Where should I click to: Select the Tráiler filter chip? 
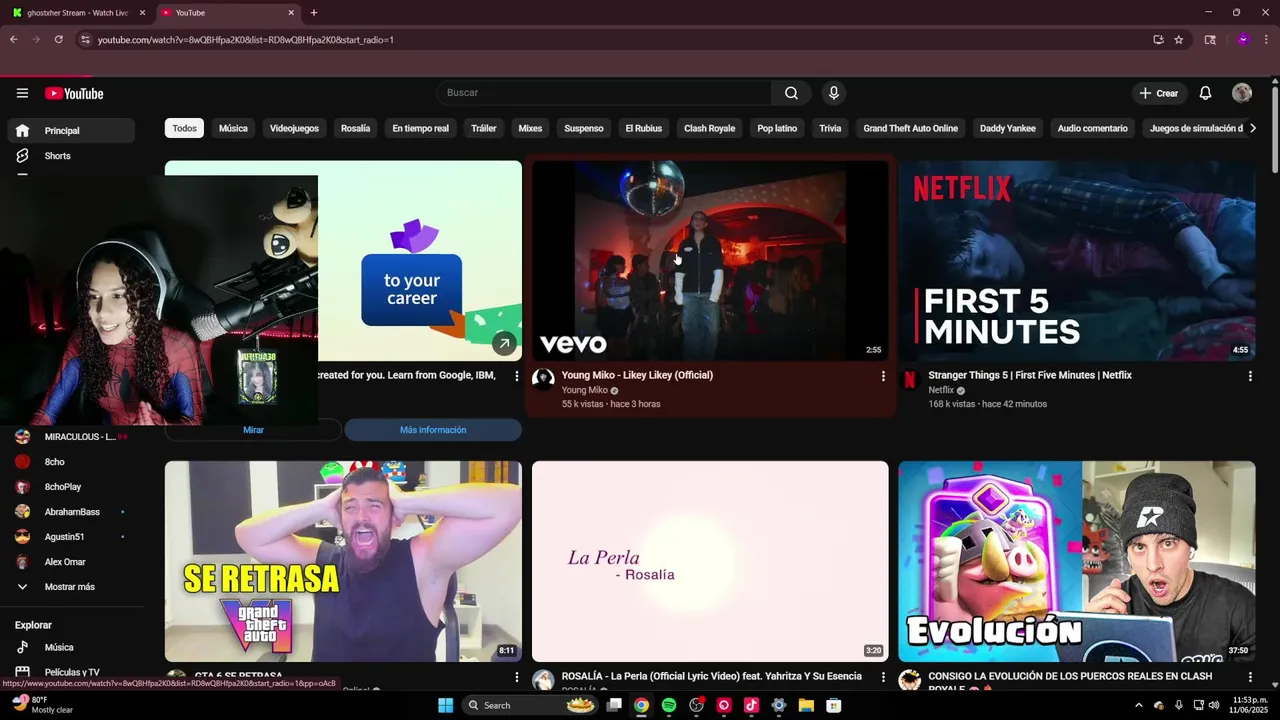coord(483,128)
